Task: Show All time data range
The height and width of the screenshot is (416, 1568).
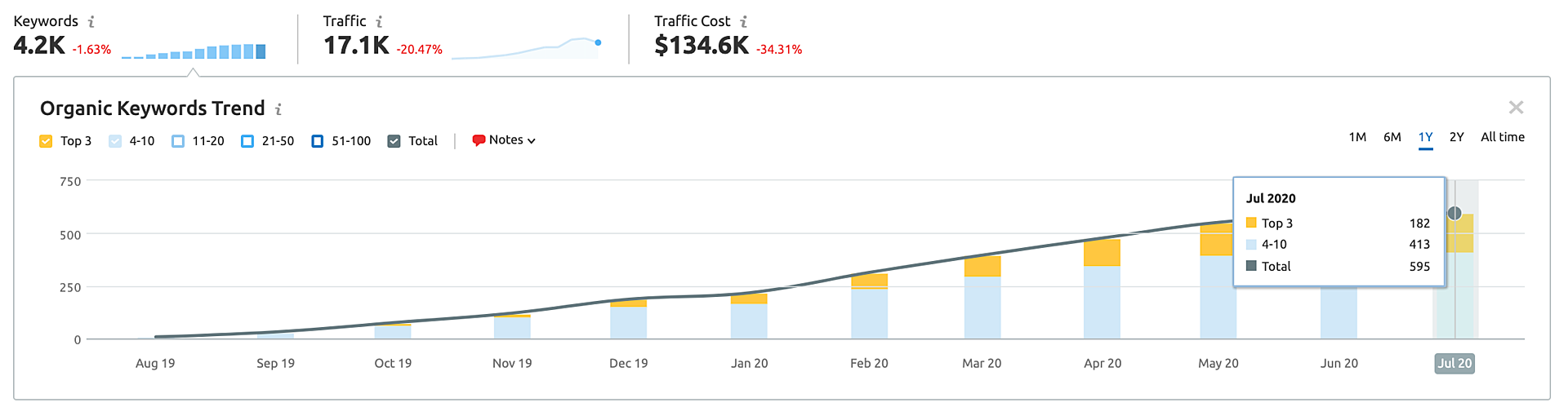Action: [x=1502, y=137]
